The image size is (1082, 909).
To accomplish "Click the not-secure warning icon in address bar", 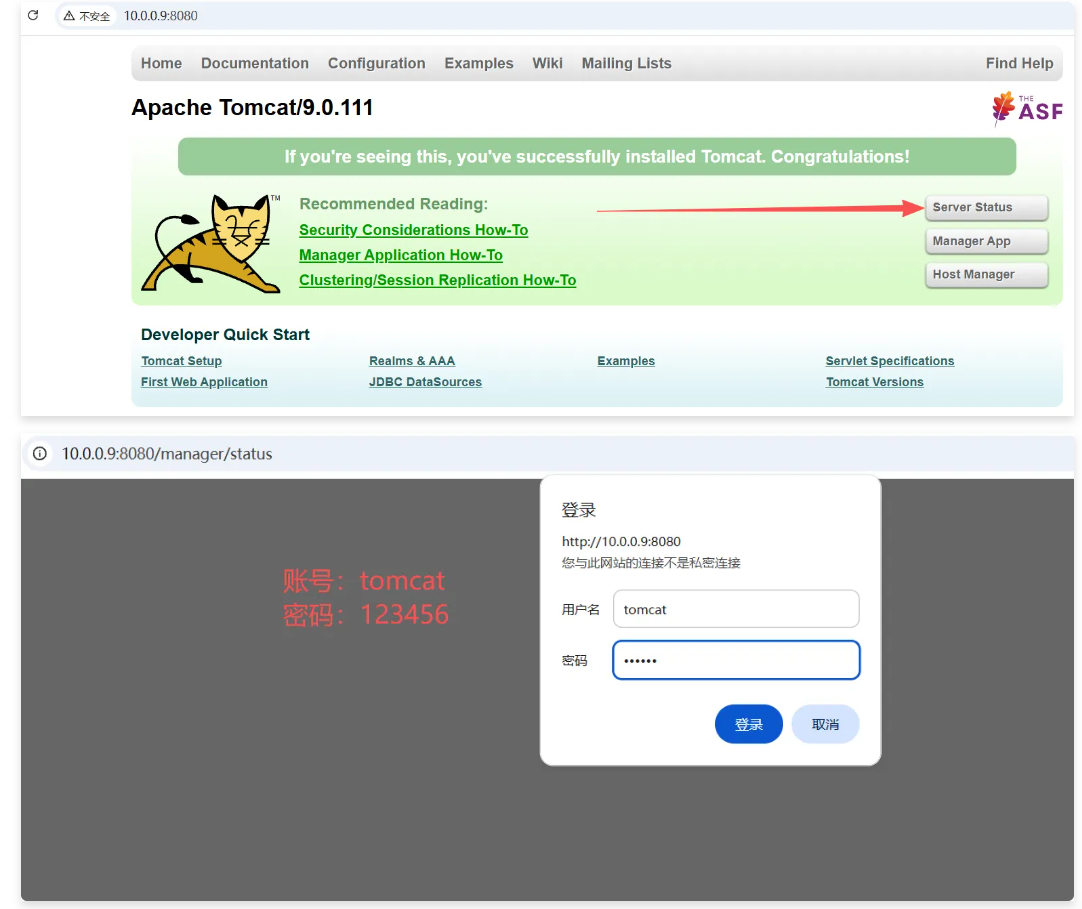I will 70,16.
